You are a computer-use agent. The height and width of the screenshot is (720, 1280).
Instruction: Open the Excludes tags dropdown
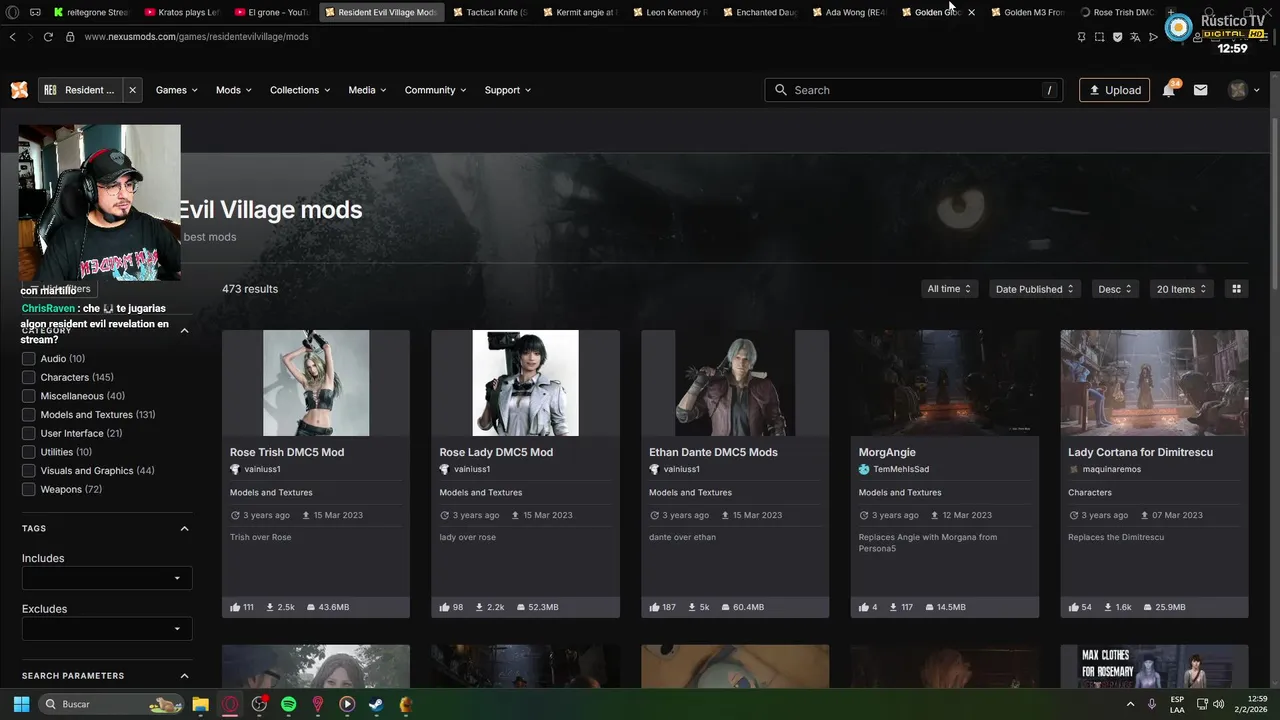[x=107, y=629]
